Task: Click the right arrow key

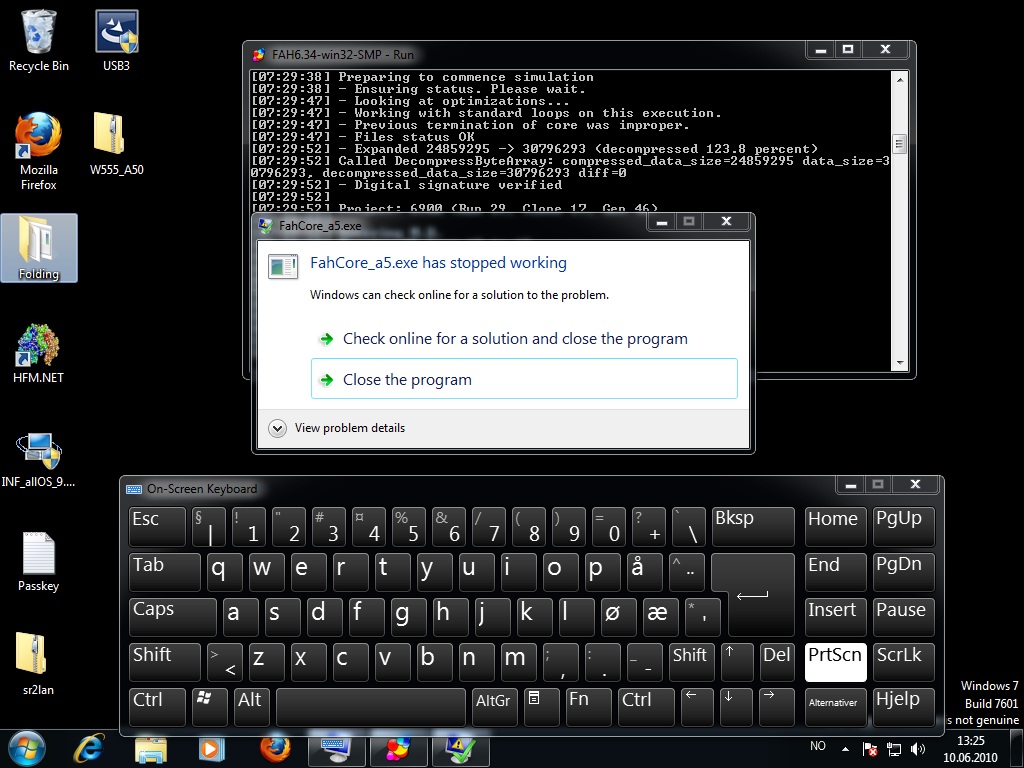Action: [x=776, y=707]
